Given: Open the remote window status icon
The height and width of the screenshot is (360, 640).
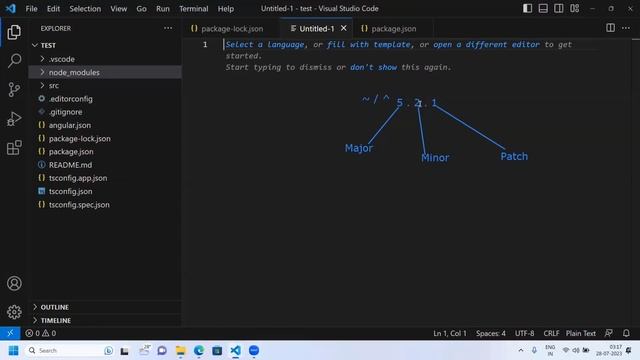Looking at the screenshot, I should tap(10, 333).
